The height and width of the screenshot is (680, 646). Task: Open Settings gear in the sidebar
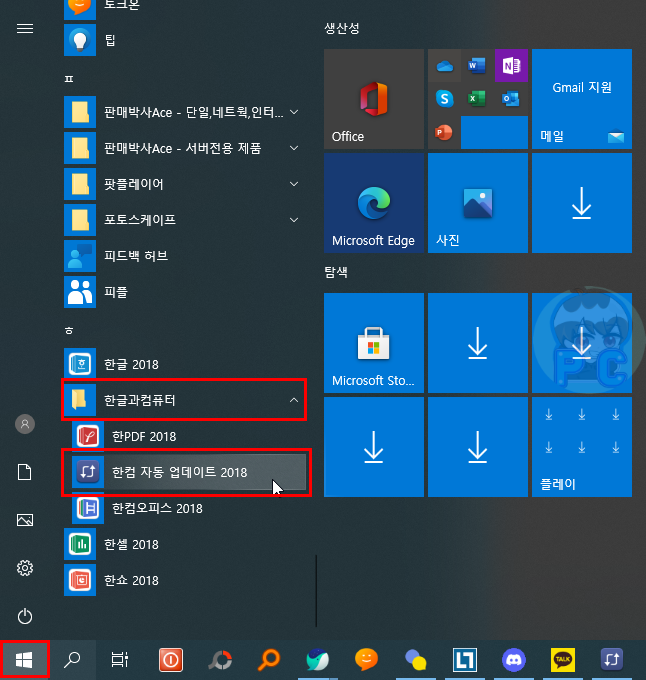[x=25, y=568]
